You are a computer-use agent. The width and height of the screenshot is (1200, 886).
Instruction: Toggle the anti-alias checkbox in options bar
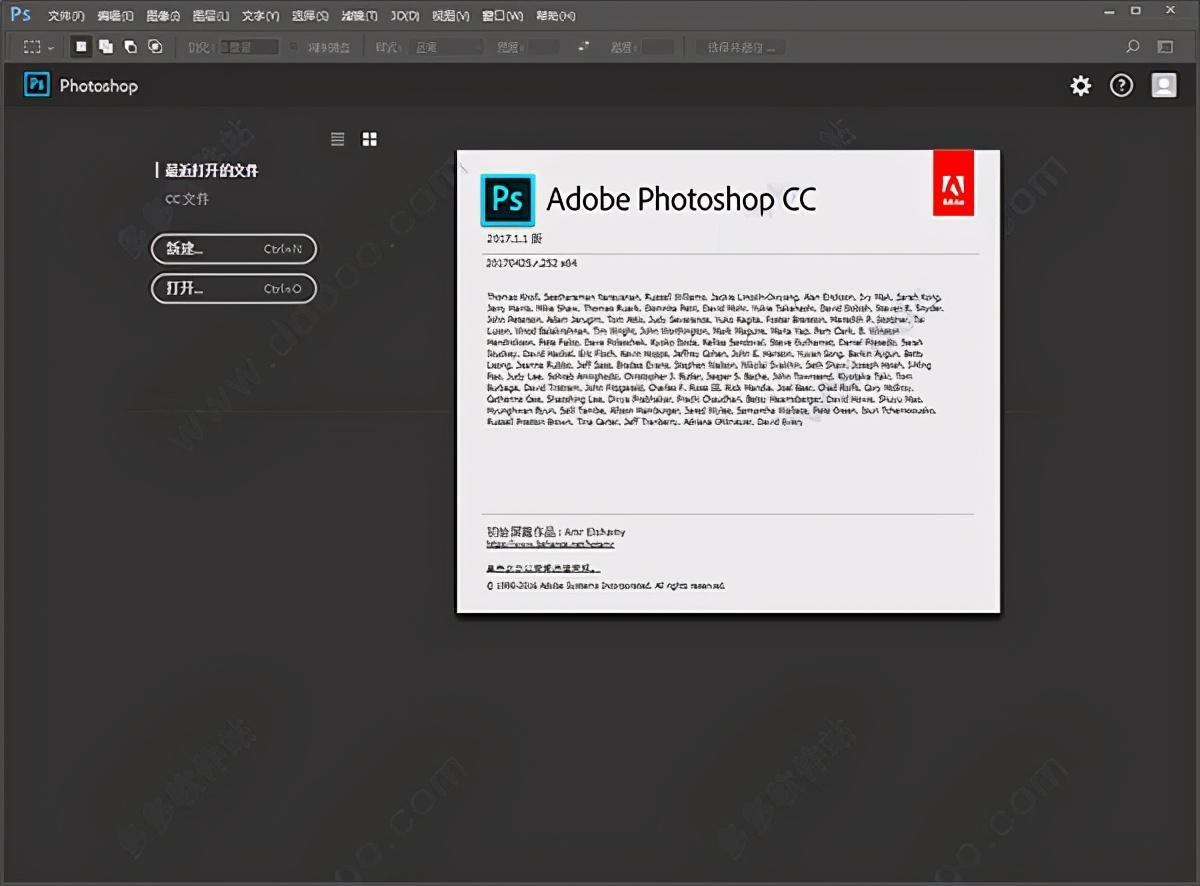pyautogui.click(x=294, y=46)
